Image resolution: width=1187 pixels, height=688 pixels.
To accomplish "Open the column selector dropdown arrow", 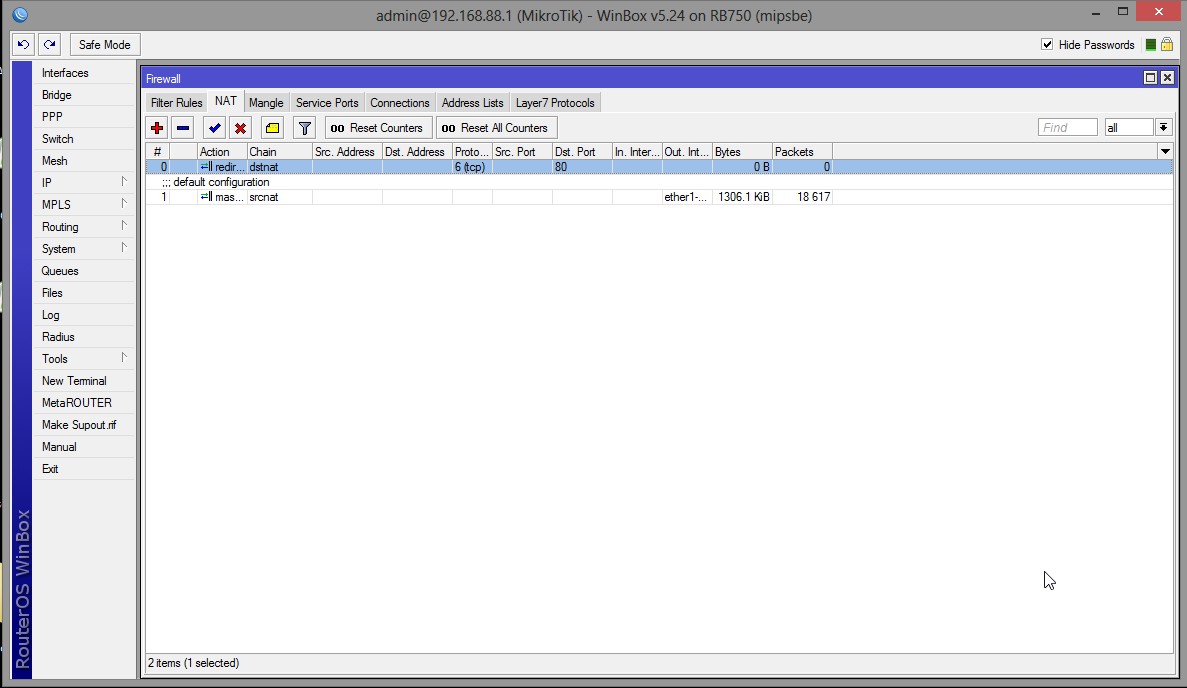I will pos(1165,151).
